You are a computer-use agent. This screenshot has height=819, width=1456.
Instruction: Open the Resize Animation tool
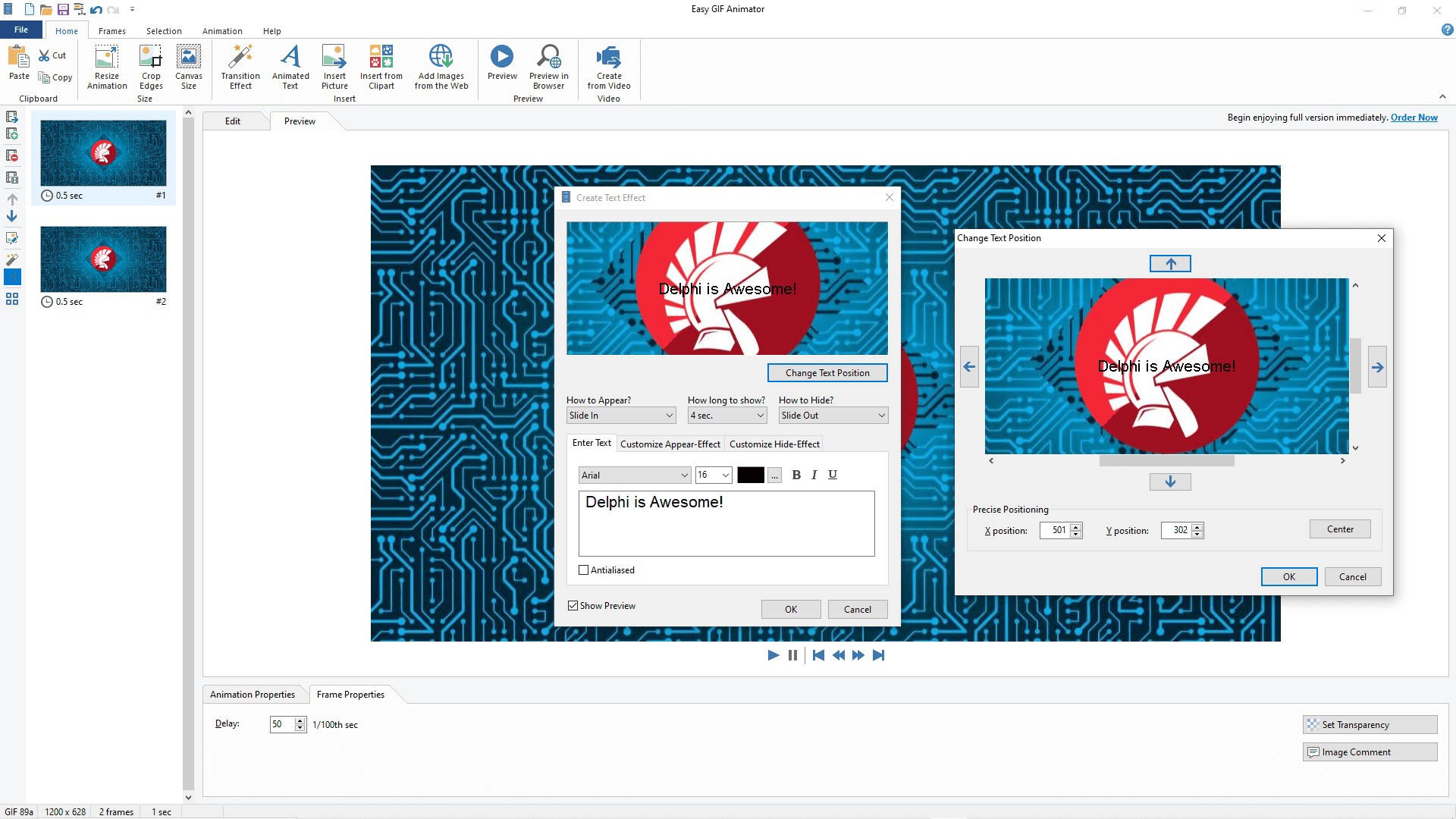(x=107, y=67)
